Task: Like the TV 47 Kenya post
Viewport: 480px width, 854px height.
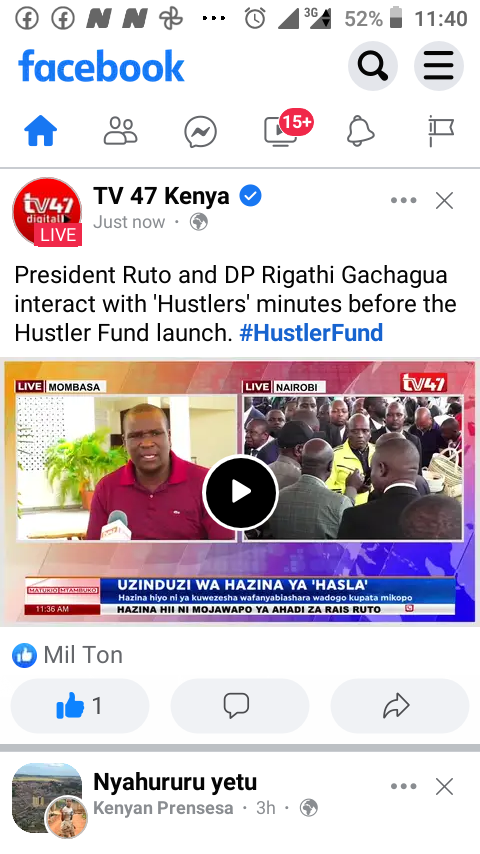Action: (x=80, y=706)
